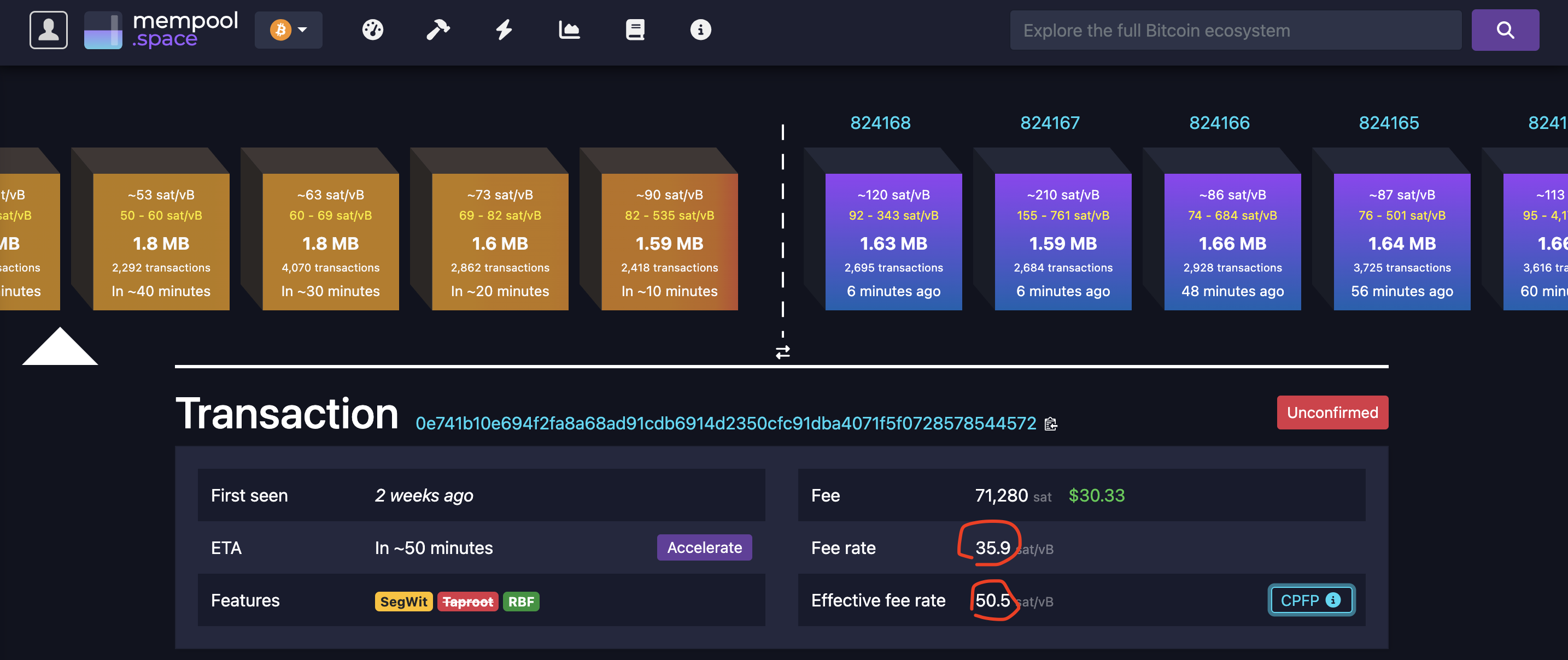Click block height link 824167
This screenshot has height=660, width=1568.
[x=1050, y=123]
